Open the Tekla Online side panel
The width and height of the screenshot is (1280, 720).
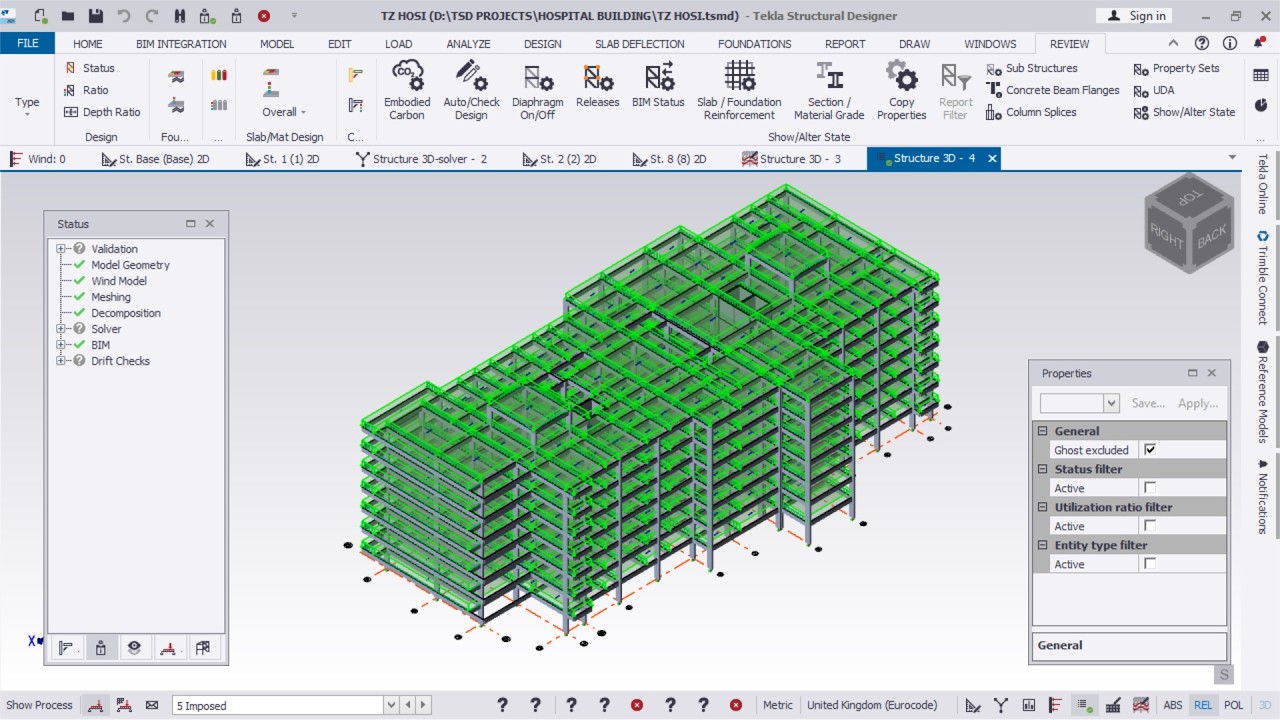(1262, 185)
